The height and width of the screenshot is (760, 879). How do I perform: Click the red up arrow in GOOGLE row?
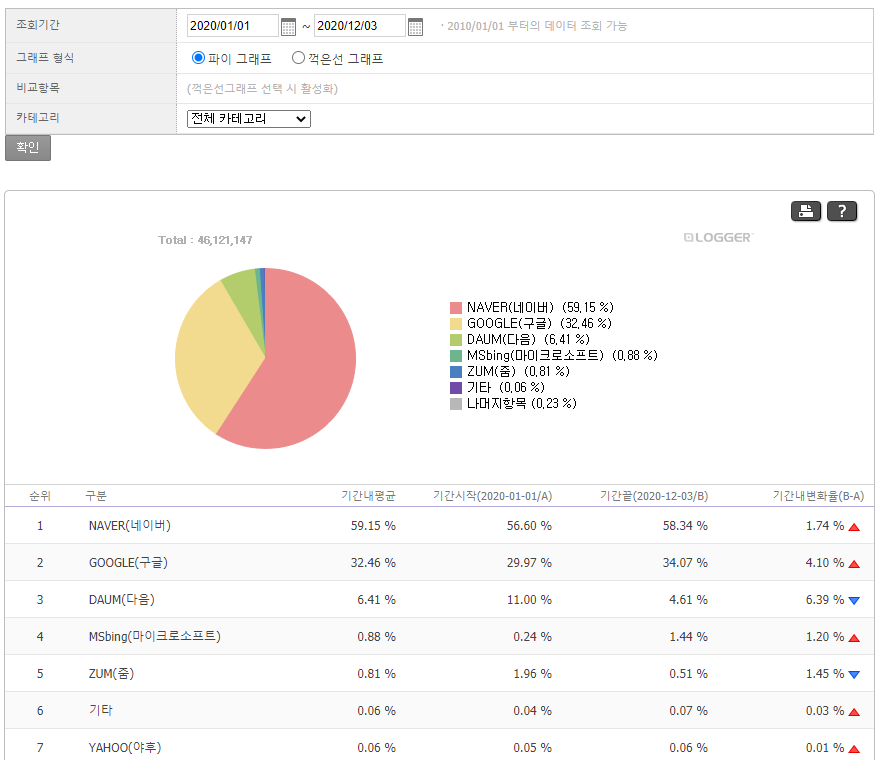[x=854, y=564]
